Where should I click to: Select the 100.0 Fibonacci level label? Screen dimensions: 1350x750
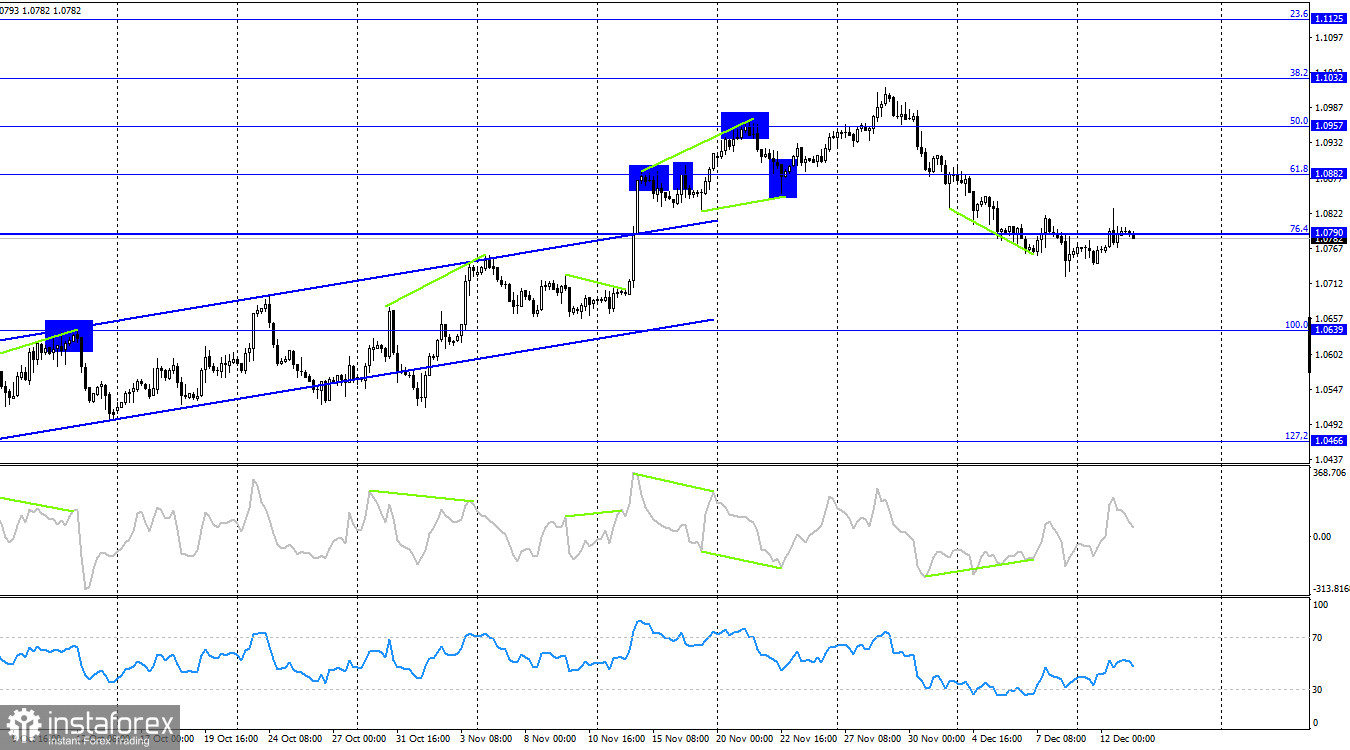pyautogui.click(x=1297, y=325)
